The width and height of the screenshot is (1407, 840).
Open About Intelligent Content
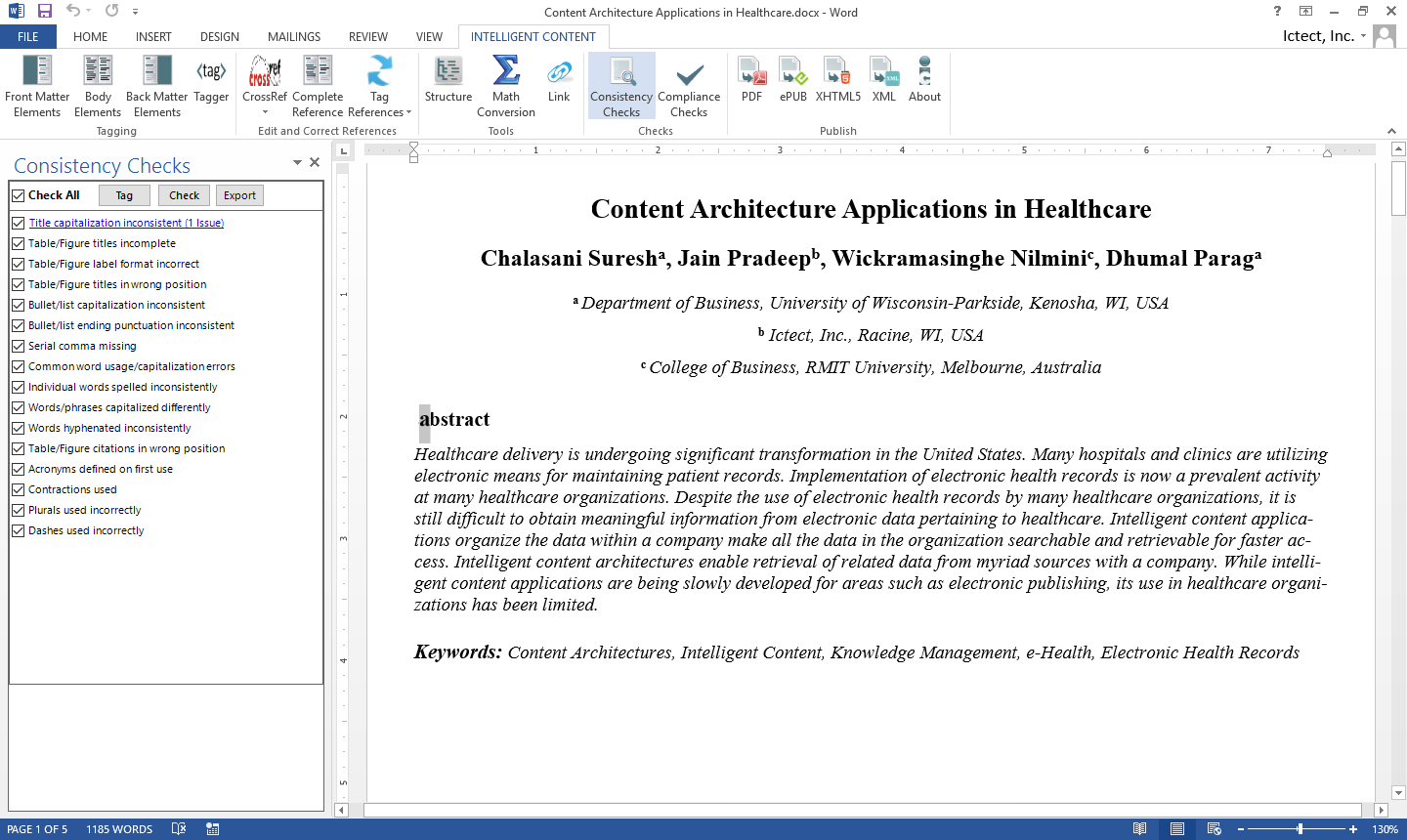pyautogui.click(x=924, y=80)
